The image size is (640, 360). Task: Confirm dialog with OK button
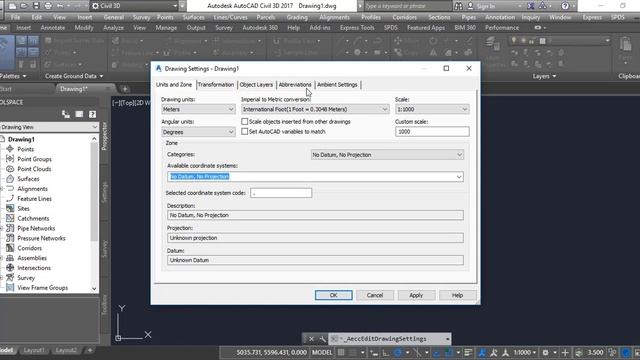pos(333,295)
